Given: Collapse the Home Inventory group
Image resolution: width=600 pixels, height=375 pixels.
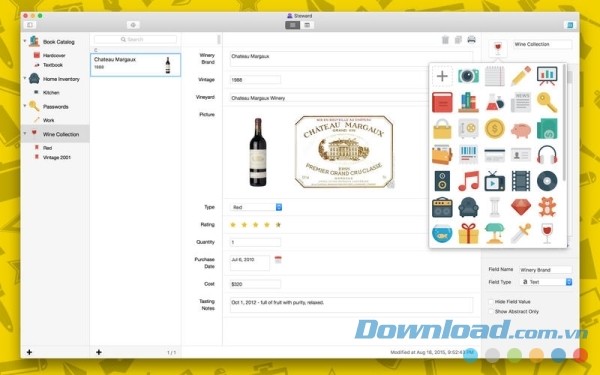Looking at the screenshot, I should [x=25, y=78].
